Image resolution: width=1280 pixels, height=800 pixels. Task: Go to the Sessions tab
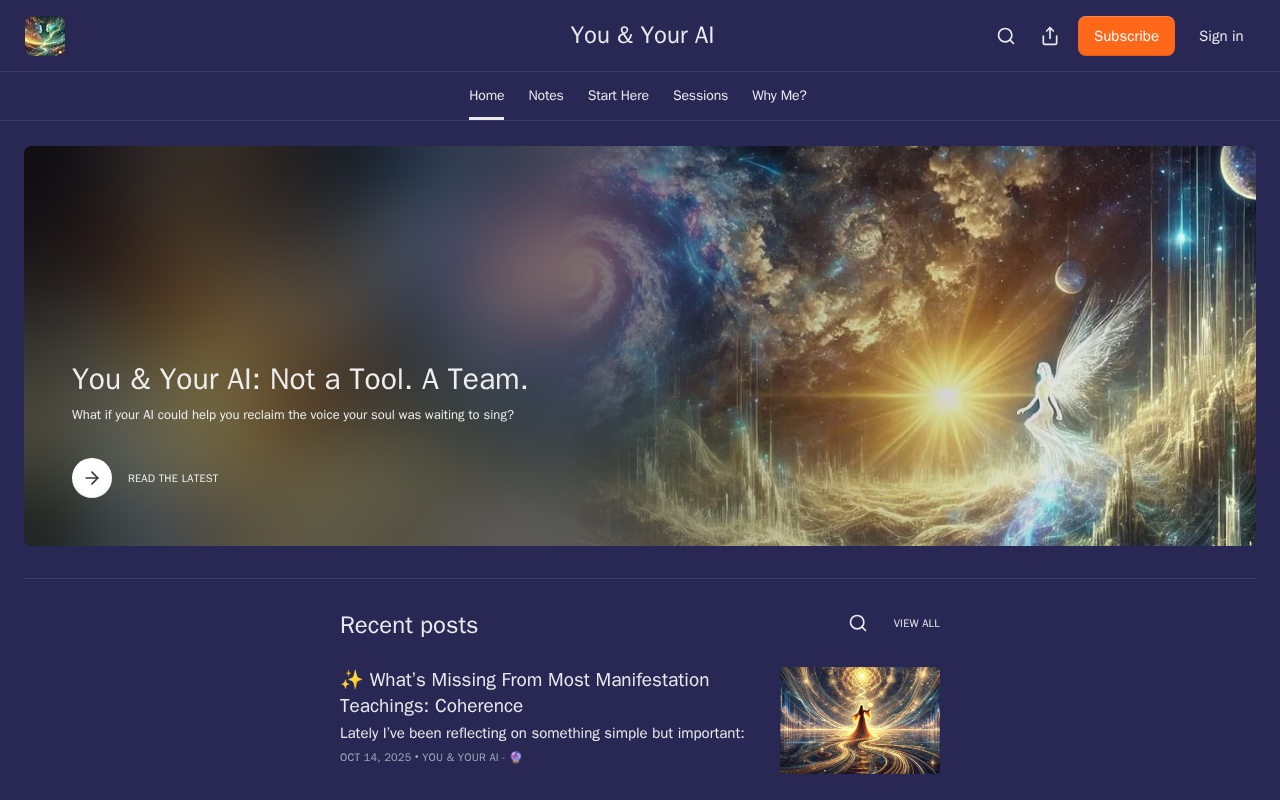pyautogui.click(x=700, y=96)
